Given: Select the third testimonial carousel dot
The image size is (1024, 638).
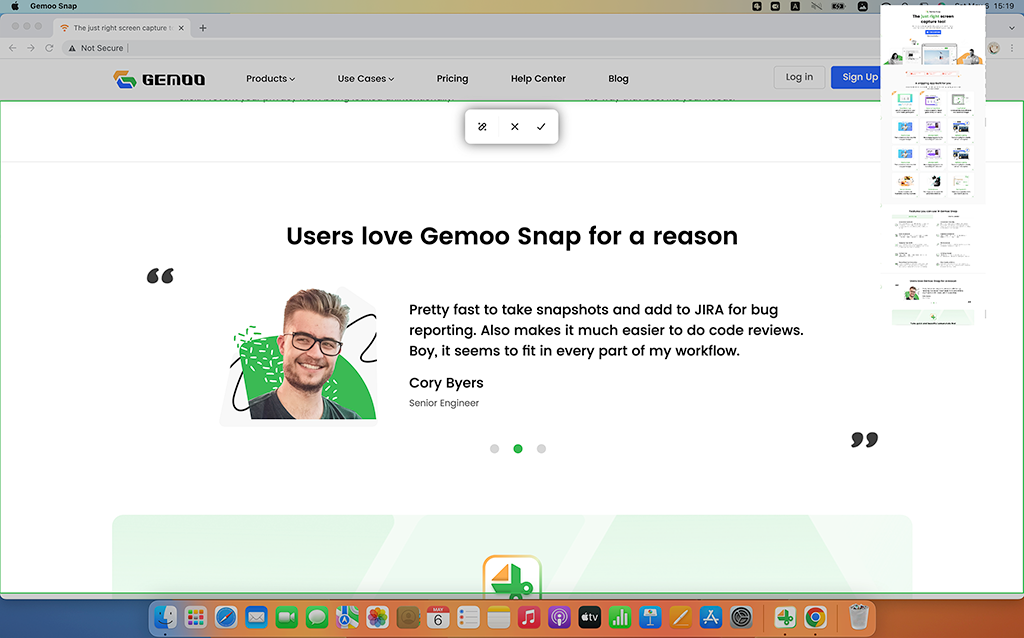Looking at the screenshot, I should pos(541,449).
